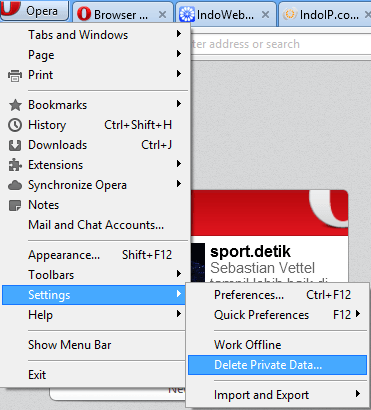Click the puzzle icon for Extensions
Viewport: 371px width, 410px height.
15,165
